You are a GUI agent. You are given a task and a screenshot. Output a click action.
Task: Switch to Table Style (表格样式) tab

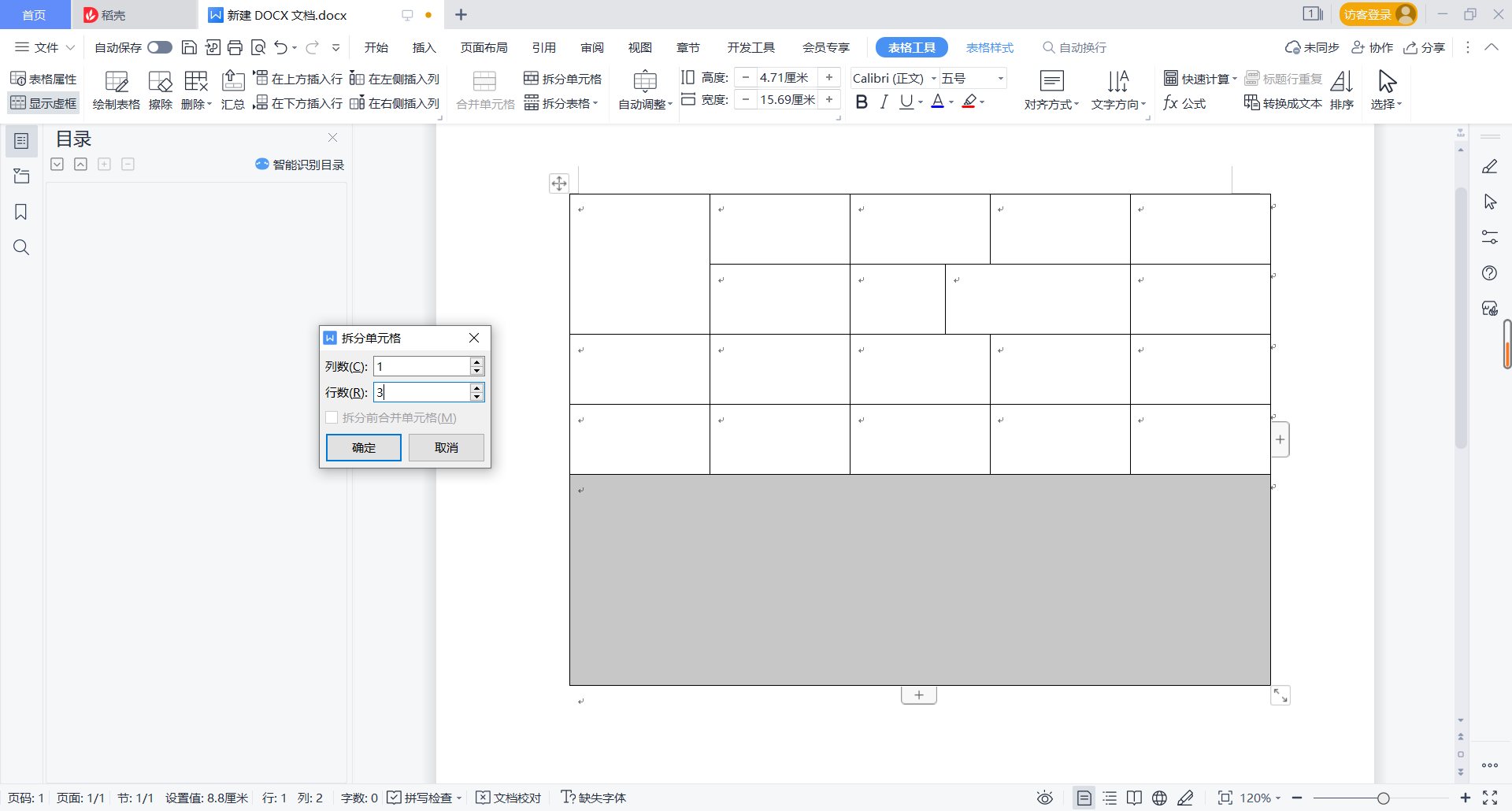[990, 47]
